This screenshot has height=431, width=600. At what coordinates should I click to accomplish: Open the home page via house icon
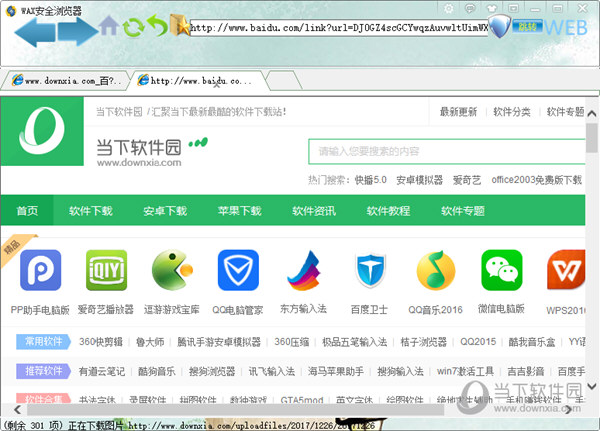pyautogui.click(x=109, y=26)
